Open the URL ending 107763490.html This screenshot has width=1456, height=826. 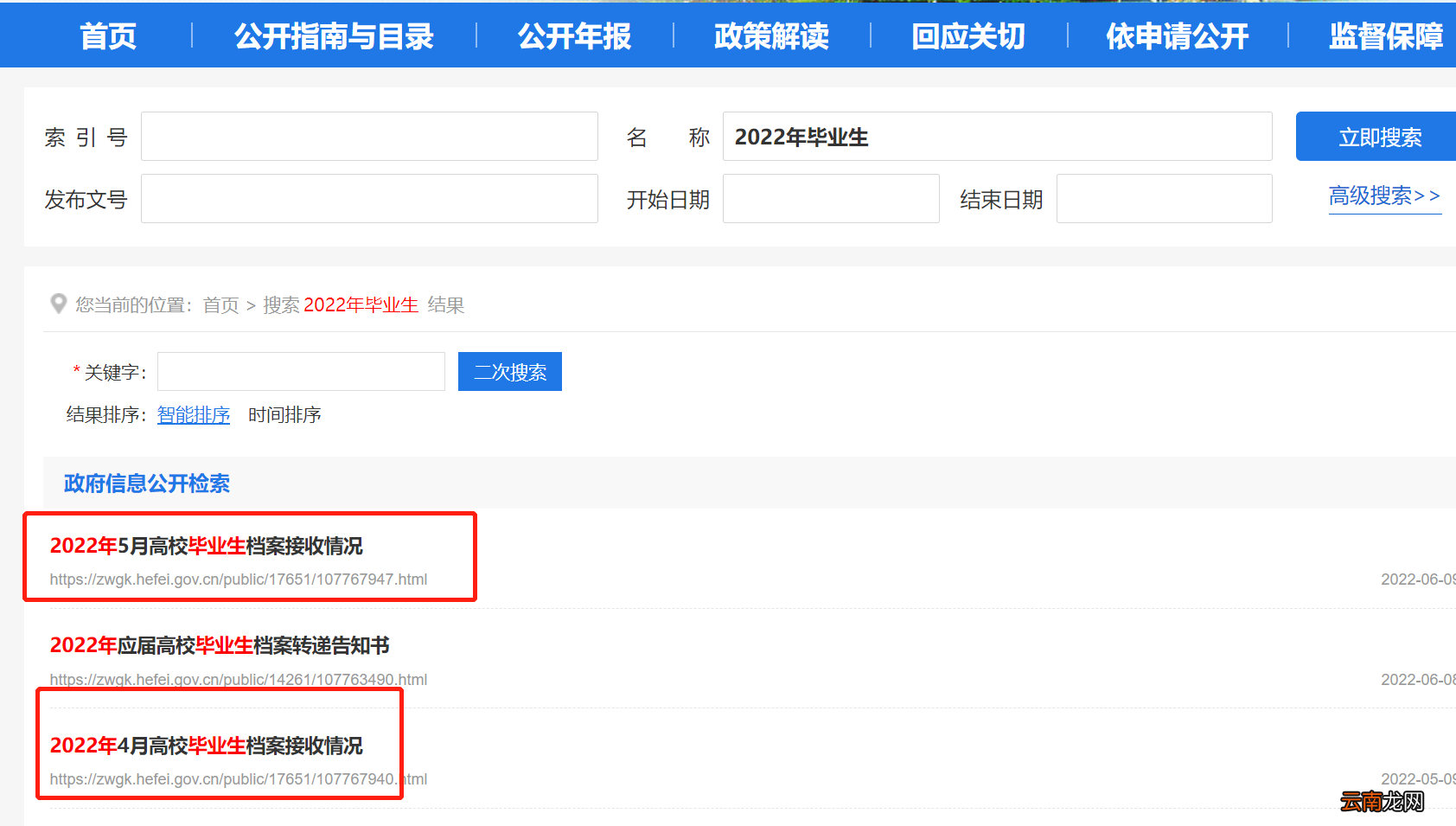point(239,680)
